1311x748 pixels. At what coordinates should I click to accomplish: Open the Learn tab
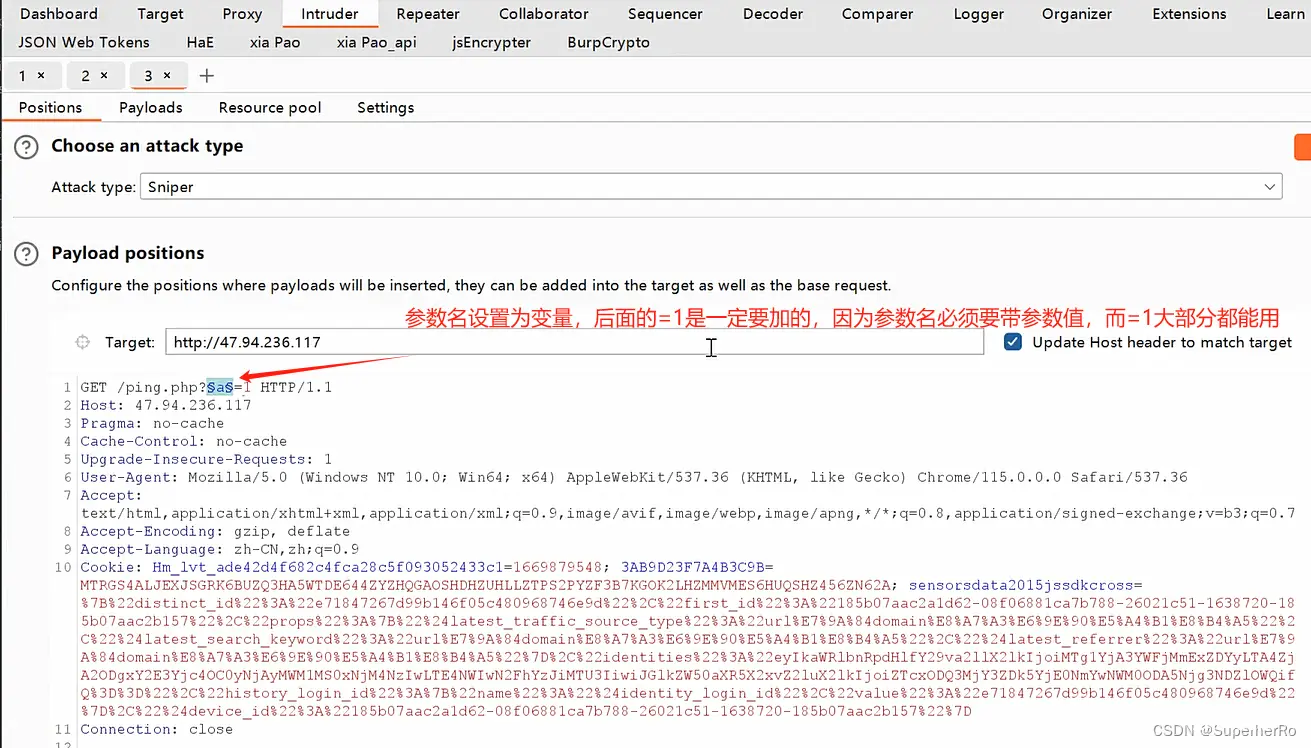click(1285, 14)
